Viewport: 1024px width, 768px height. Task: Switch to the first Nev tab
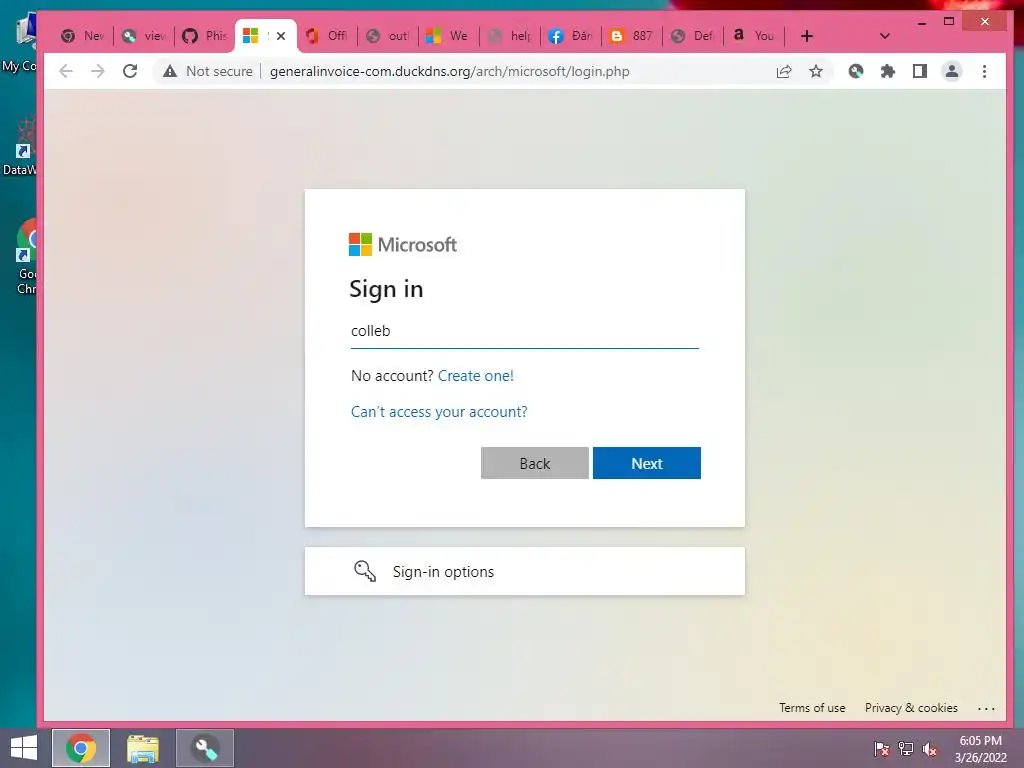coord(82,36)
